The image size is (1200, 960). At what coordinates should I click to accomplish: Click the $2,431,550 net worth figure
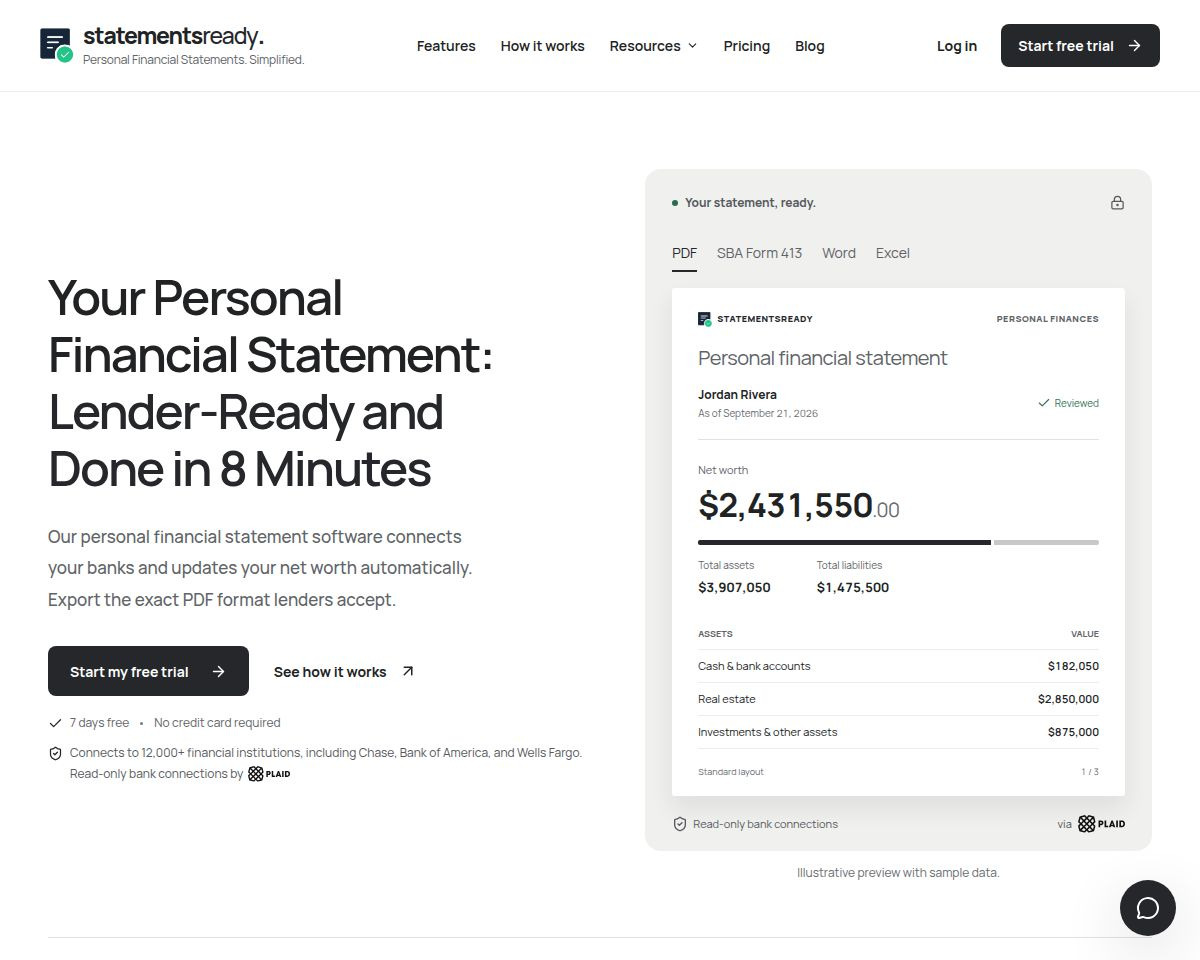(x=798, y=505)
